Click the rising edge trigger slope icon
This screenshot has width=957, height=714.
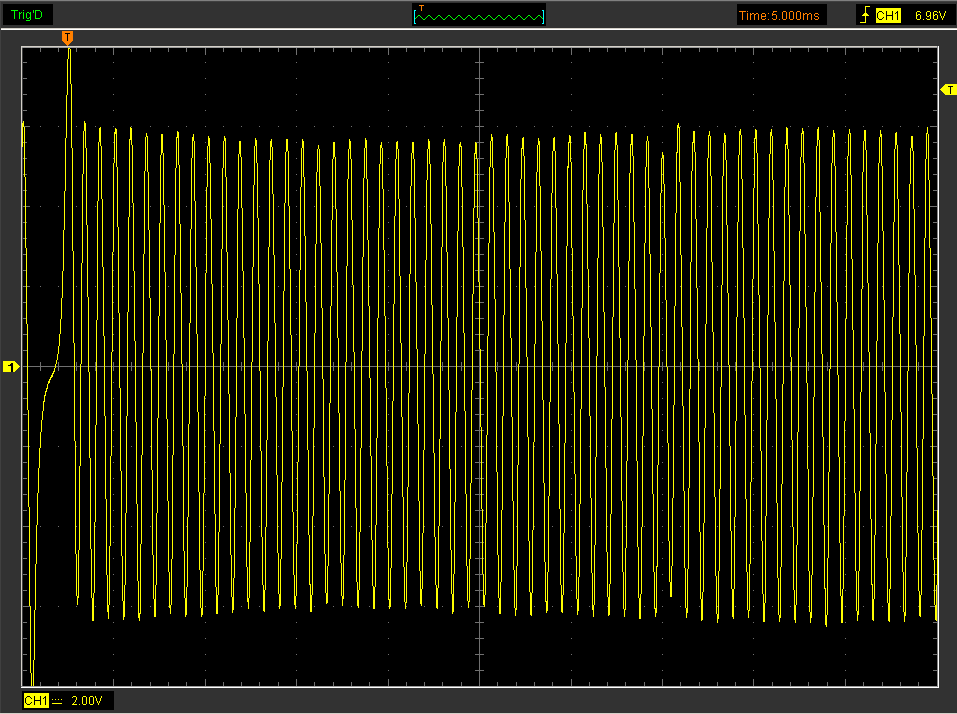tap(864, 15)
